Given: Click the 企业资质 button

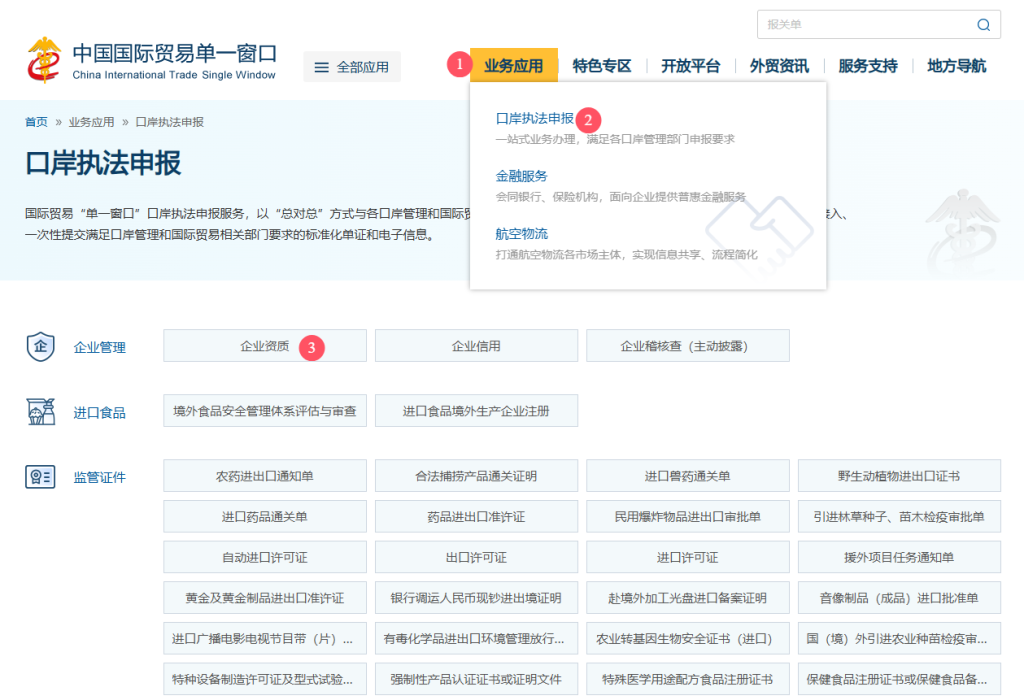Looking at the screenshot, I should tap(265, 346).
